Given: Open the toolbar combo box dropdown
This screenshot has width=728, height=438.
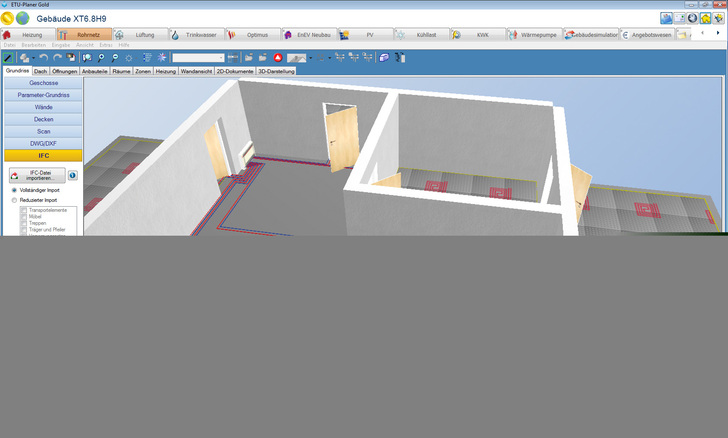Looking at the screenshot, I should tap(220, 58).
